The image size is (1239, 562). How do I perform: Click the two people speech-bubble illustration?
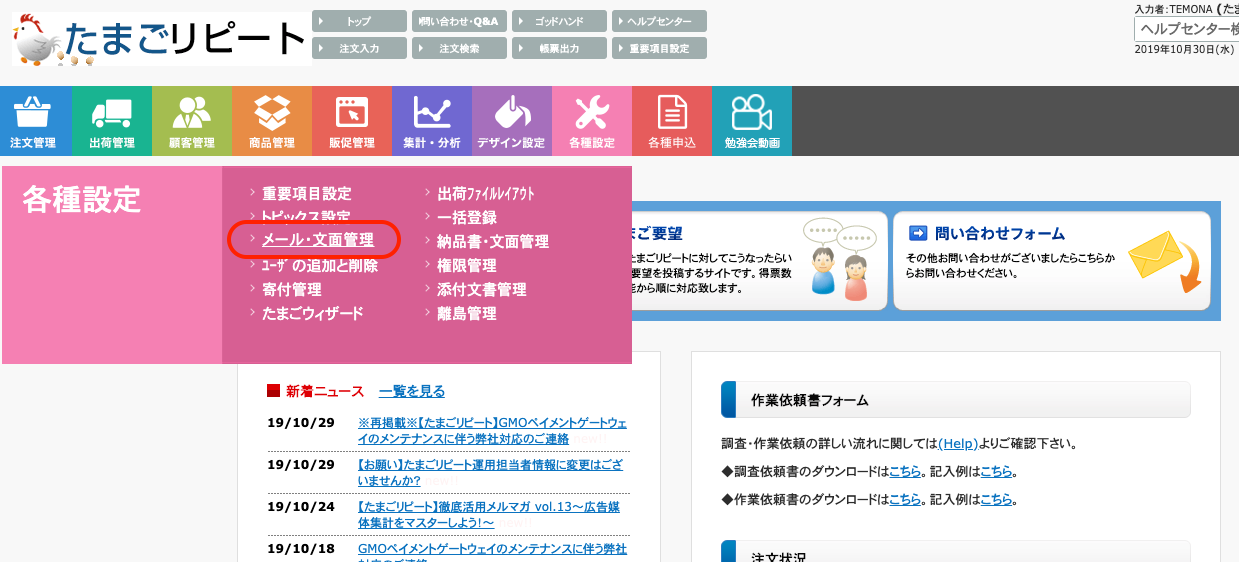point(840,258)
